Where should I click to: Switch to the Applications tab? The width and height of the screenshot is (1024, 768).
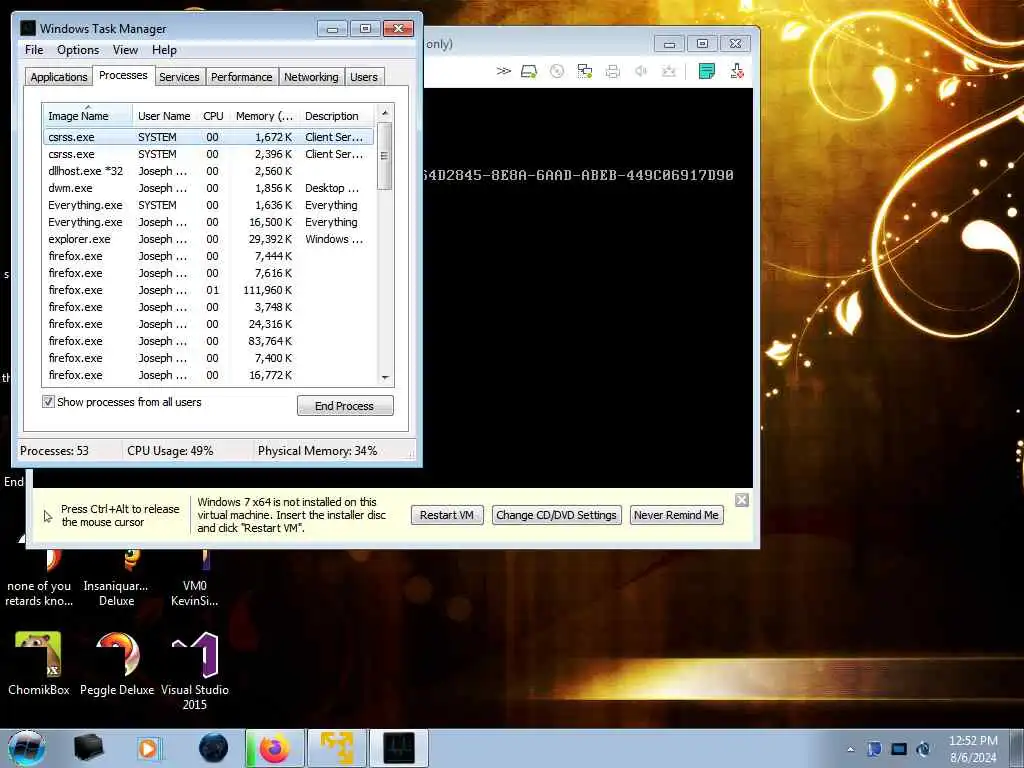point(59,77)
